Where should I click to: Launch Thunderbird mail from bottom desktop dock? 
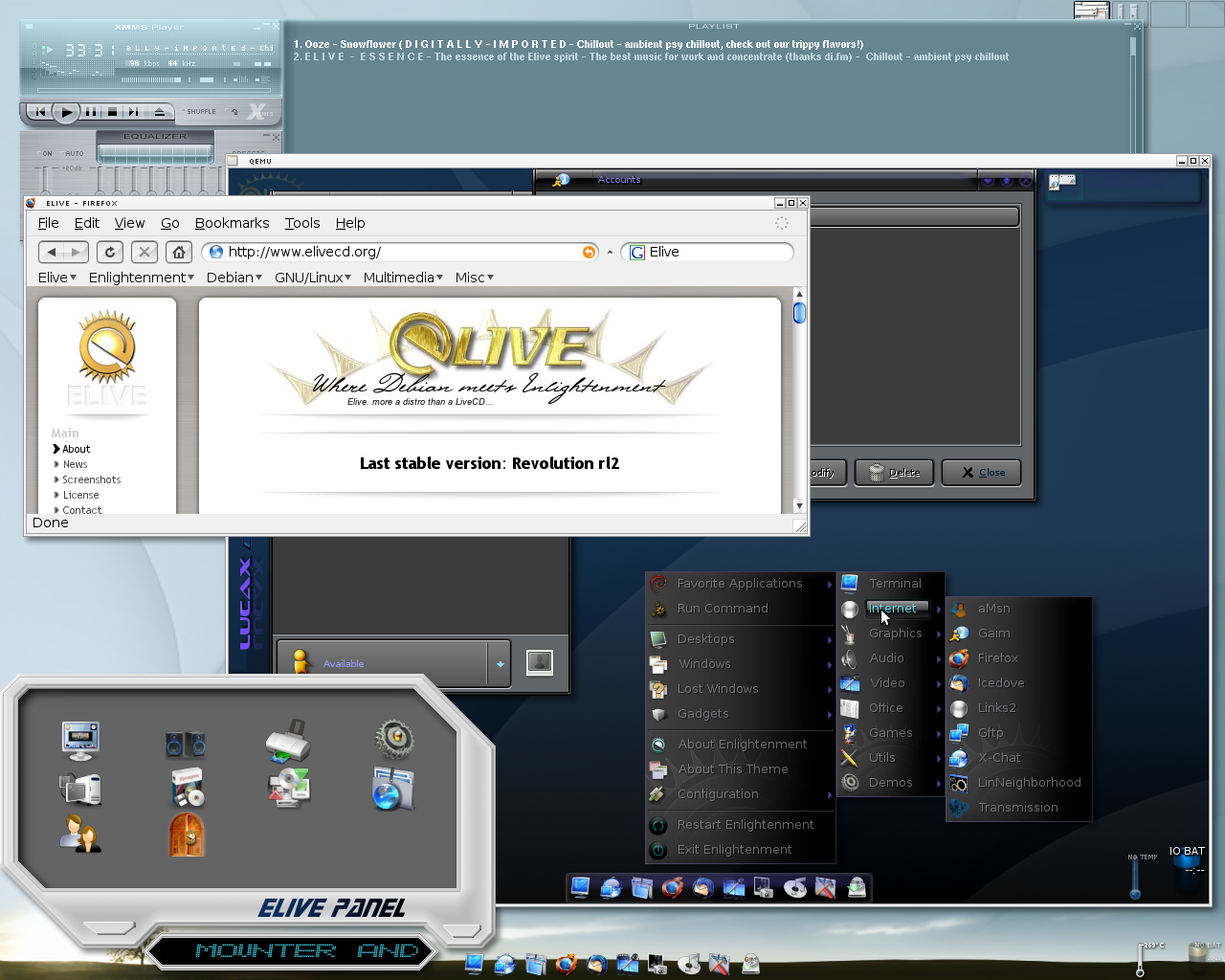click(x=596, y=964)
